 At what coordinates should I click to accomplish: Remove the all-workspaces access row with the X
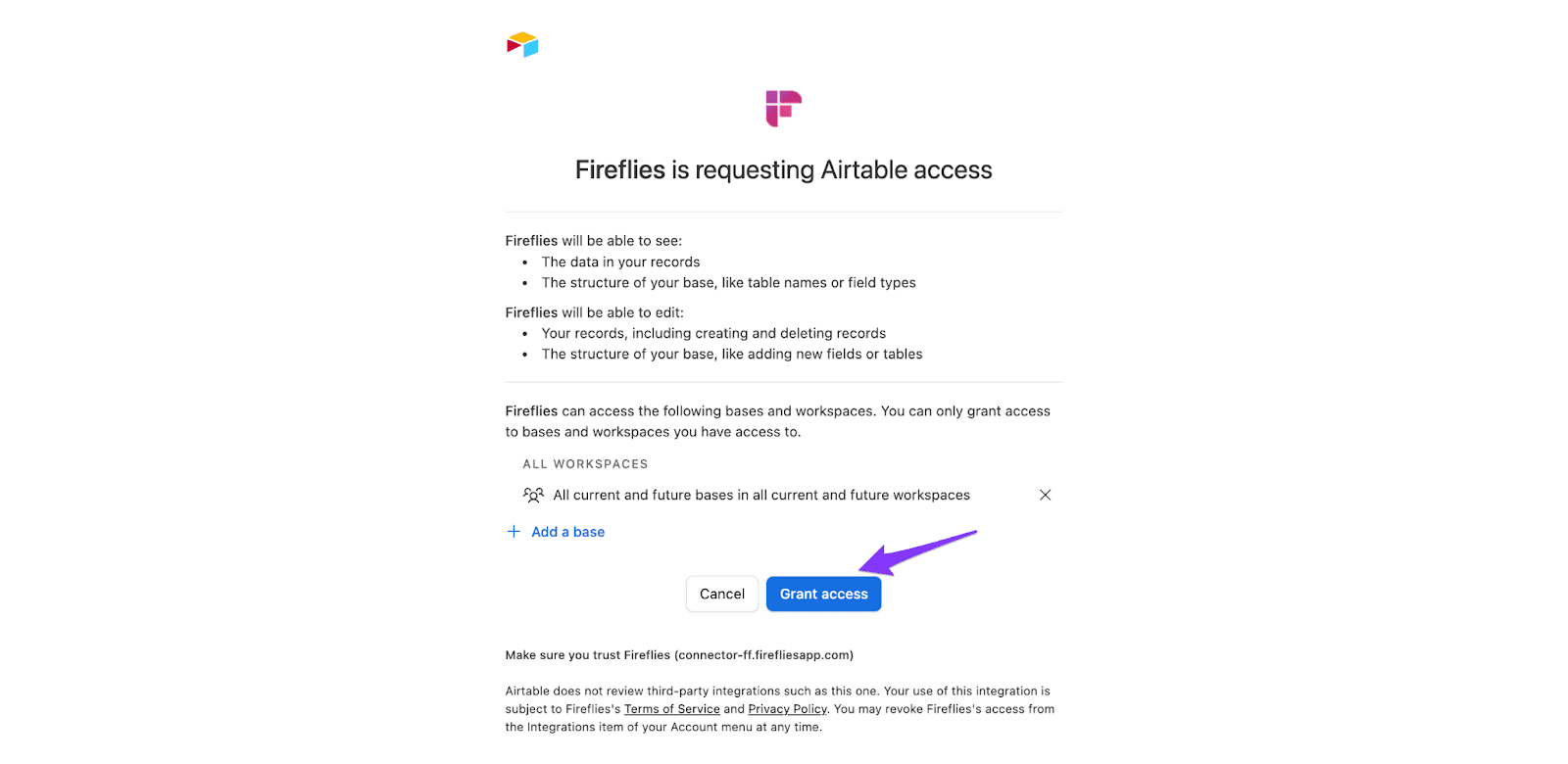tap(1045, 495)
